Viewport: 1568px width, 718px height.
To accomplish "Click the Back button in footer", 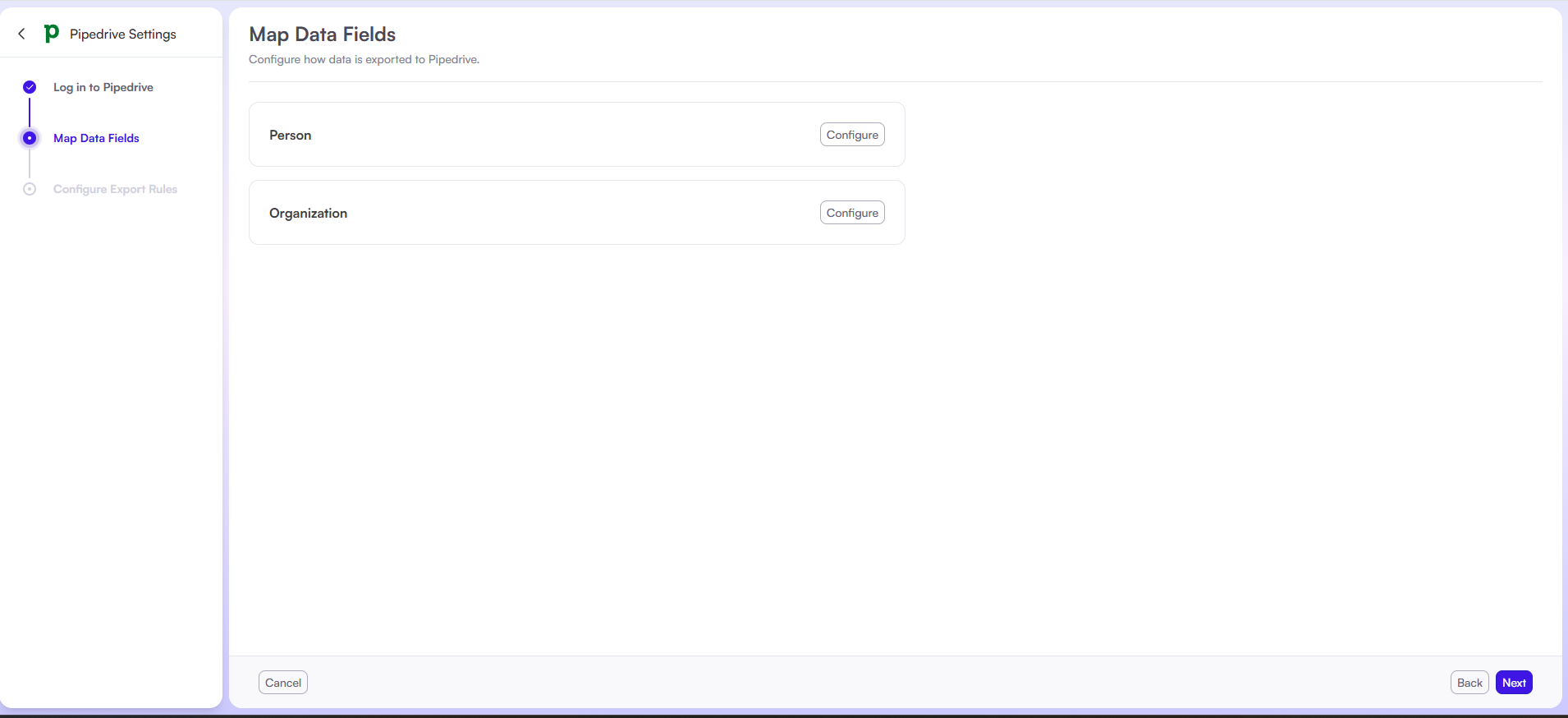I will click(1469, 683).
